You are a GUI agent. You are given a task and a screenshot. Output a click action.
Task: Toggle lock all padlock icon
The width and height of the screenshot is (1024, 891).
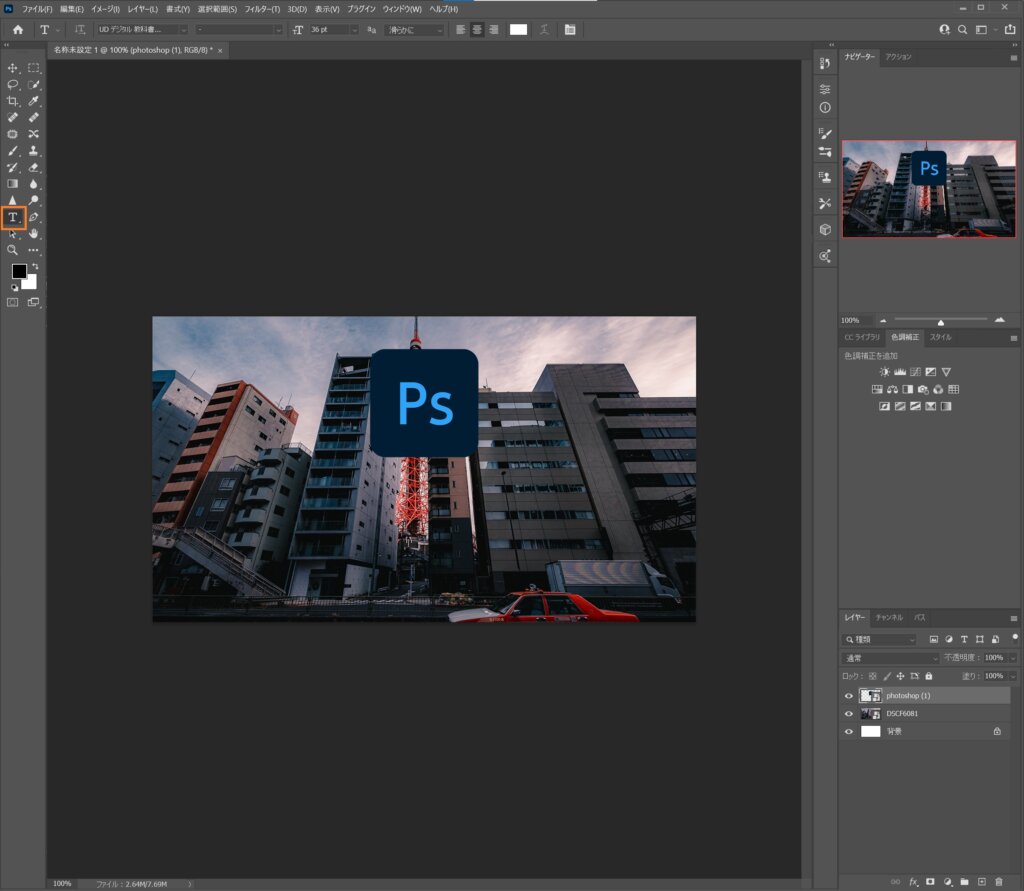(929, 676)
